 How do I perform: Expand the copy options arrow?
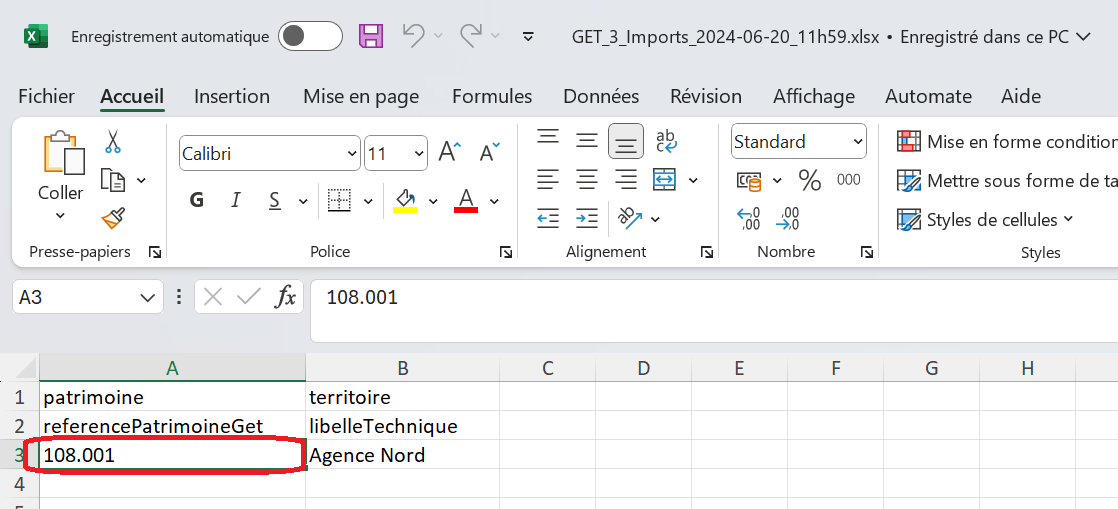[141, 180]
